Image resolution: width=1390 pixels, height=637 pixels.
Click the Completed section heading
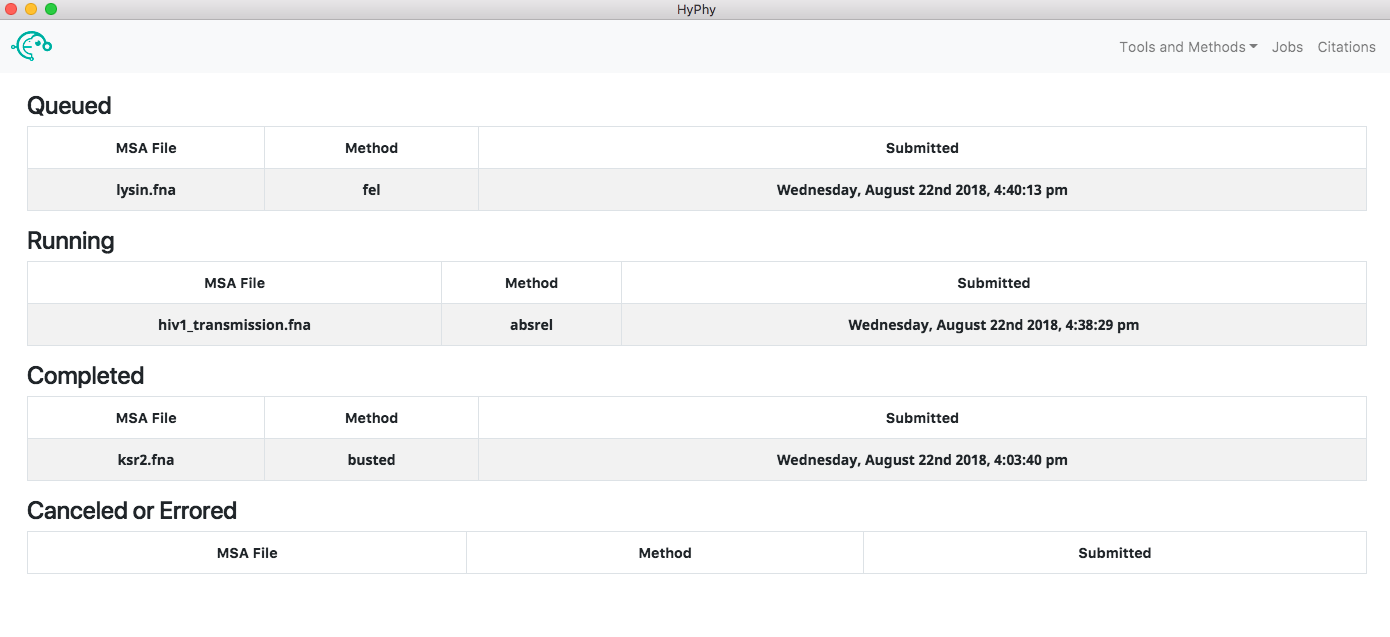point(86,376)
